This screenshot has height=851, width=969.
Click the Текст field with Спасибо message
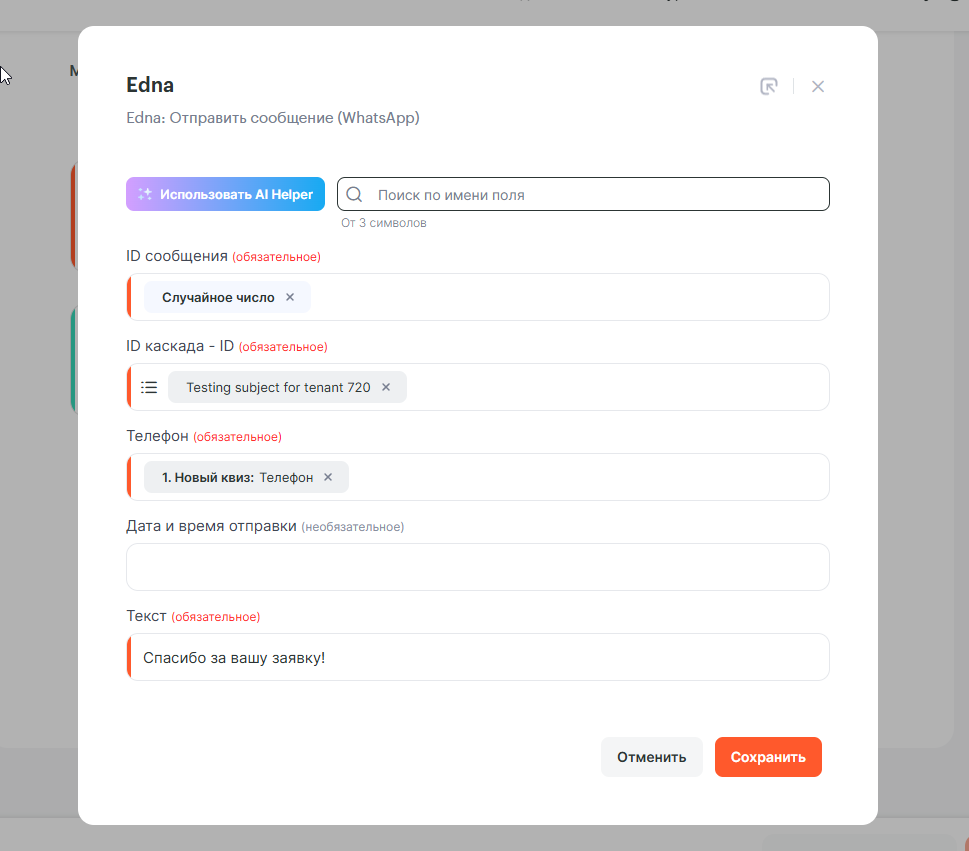(477, 657)
